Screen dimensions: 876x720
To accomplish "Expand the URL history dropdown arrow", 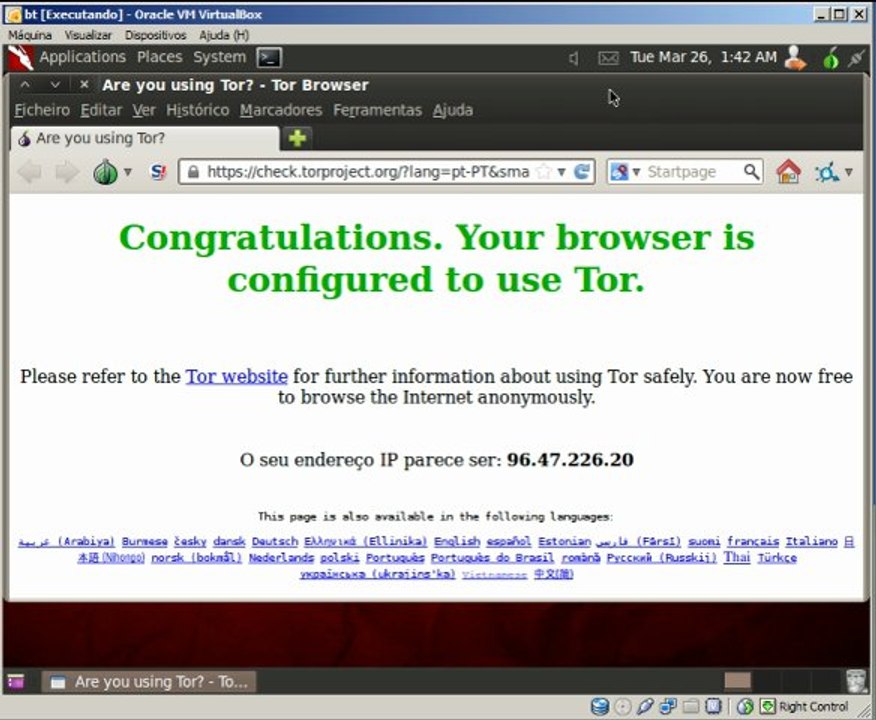I will point(561,171).
